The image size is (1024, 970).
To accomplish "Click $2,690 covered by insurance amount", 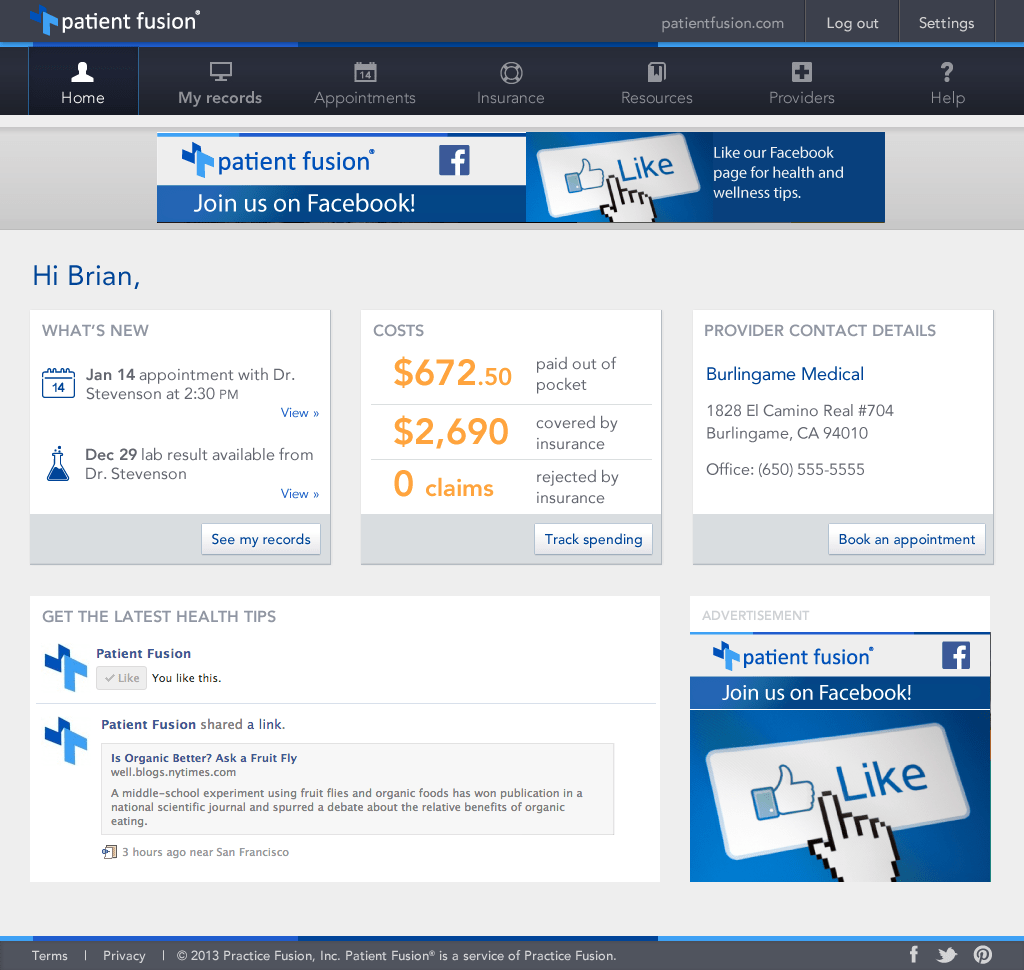I will pos(451,431).
